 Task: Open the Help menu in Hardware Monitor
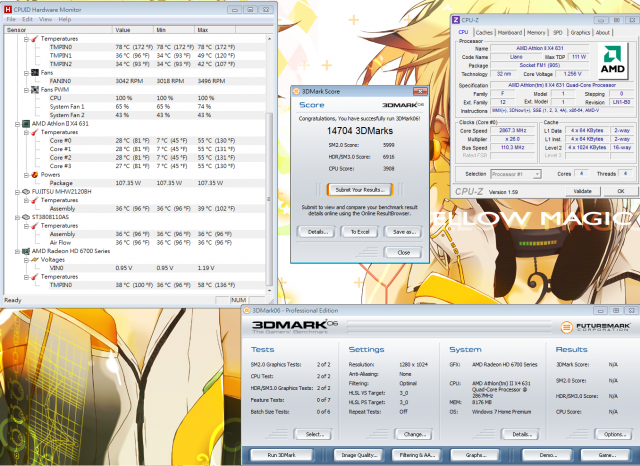click(64, 19)
